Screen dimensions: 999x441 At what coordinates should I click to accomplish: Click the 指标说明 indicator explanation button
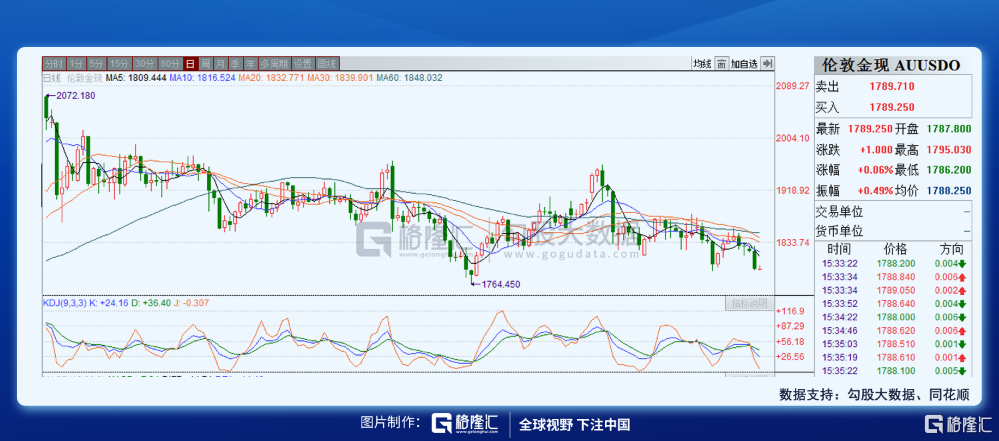pyautogui.click(x=749, y=303)
